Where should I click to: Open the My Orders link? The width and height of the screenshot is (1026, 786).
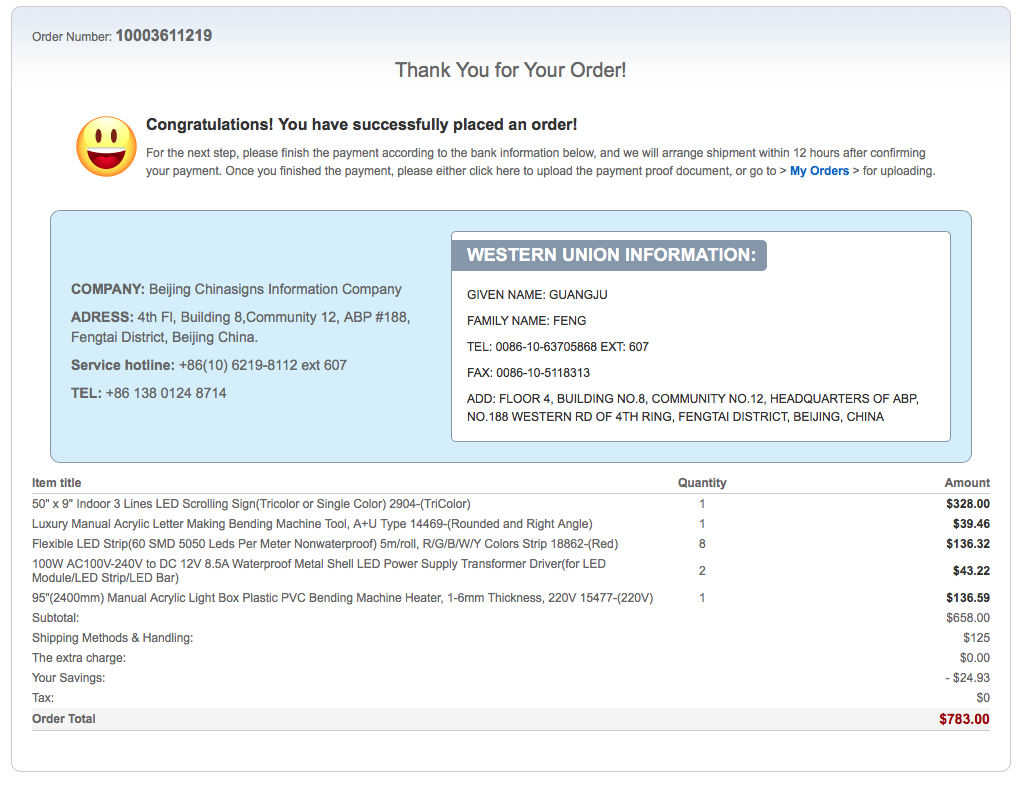coord(819,171)
